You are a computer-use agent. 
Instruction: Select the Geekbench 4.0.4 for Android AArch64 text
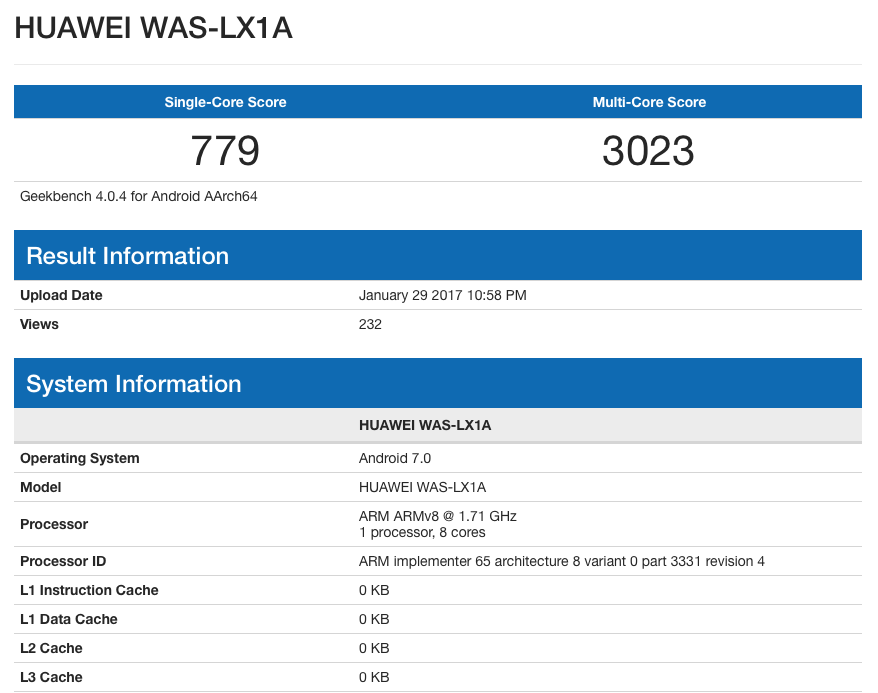pos(139,196)
